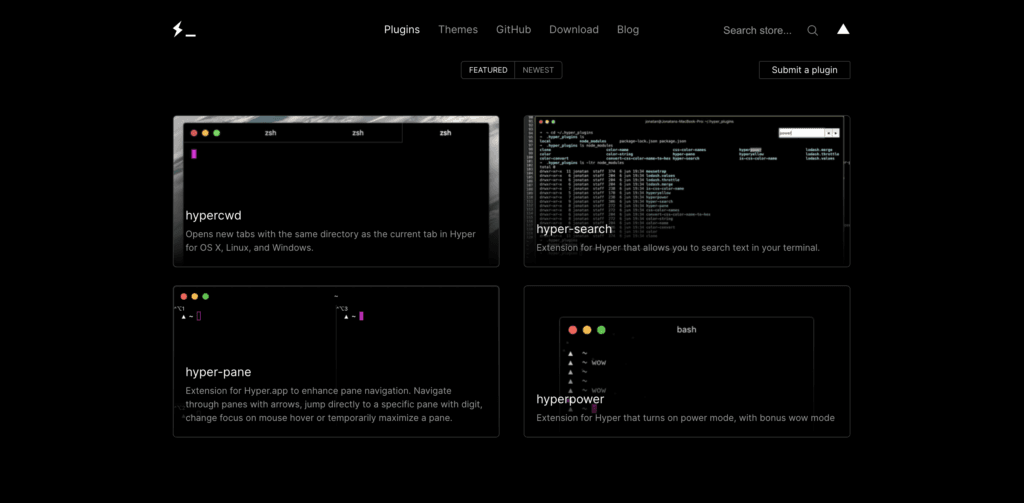Focus the Search store input field
Viewport: 1024px width, 503px height.
click(x=758, y=30)
